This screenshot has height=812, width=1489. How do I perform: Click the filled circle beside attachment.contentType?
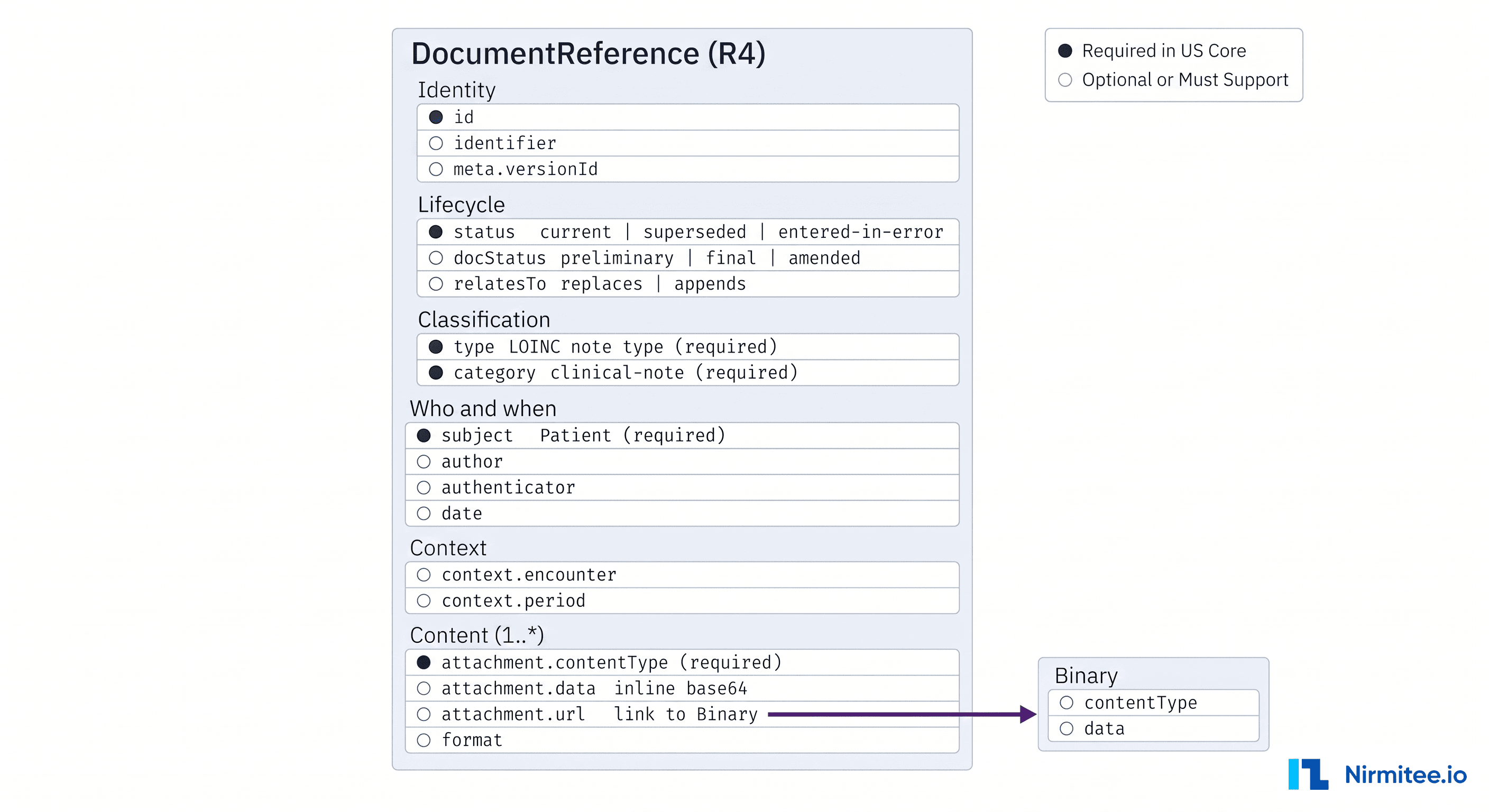[x=424, y=662]
